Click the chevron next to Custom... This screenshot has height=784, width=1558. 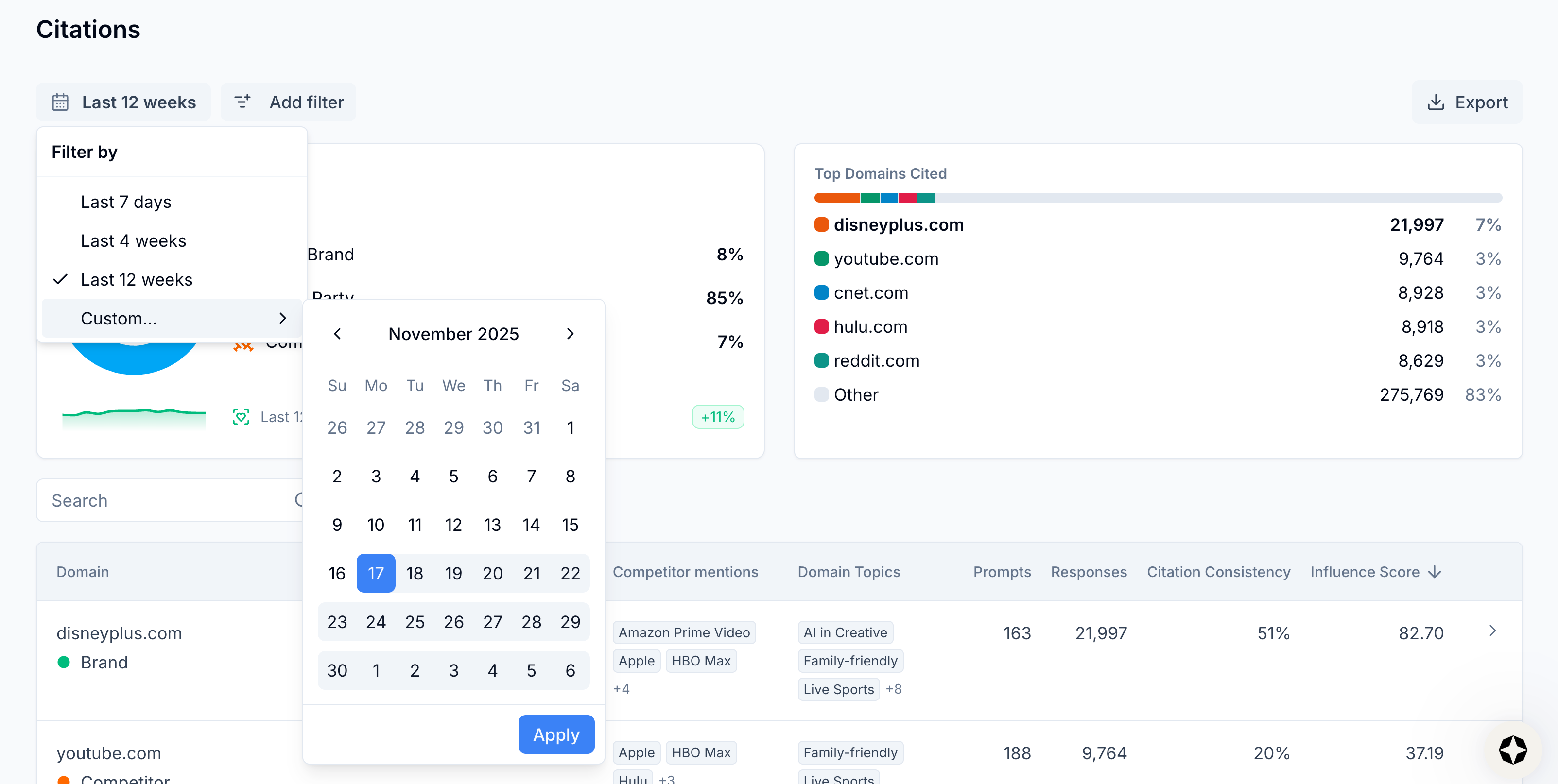click(282, 319)
